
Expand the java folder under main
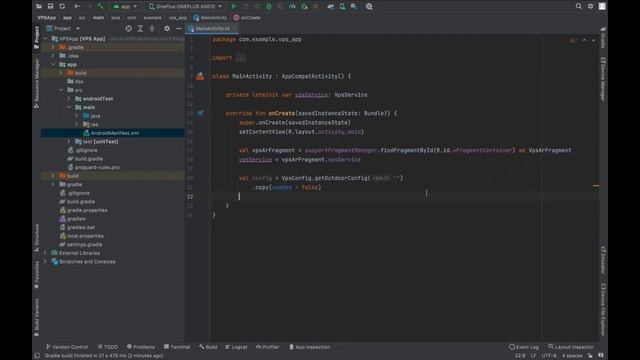77,116
